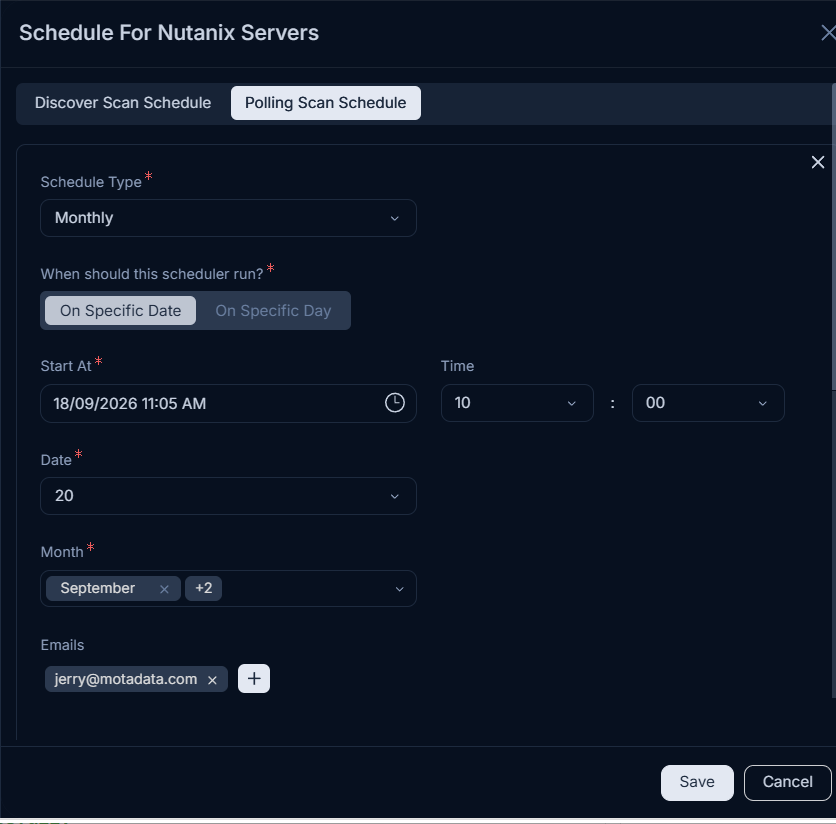
Task: Click the dialog's vertical scrollbar
Action: [833, 237]
